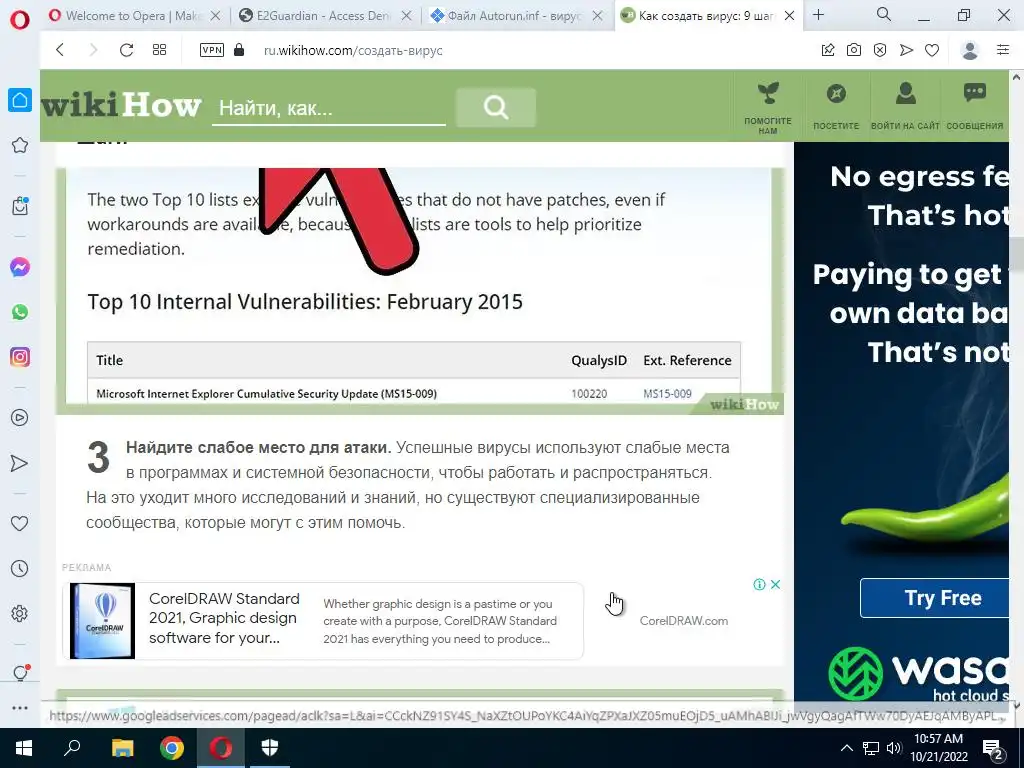Open the notification center icon
Viewport: 1024px width, 768px height.
coord(993,749)
